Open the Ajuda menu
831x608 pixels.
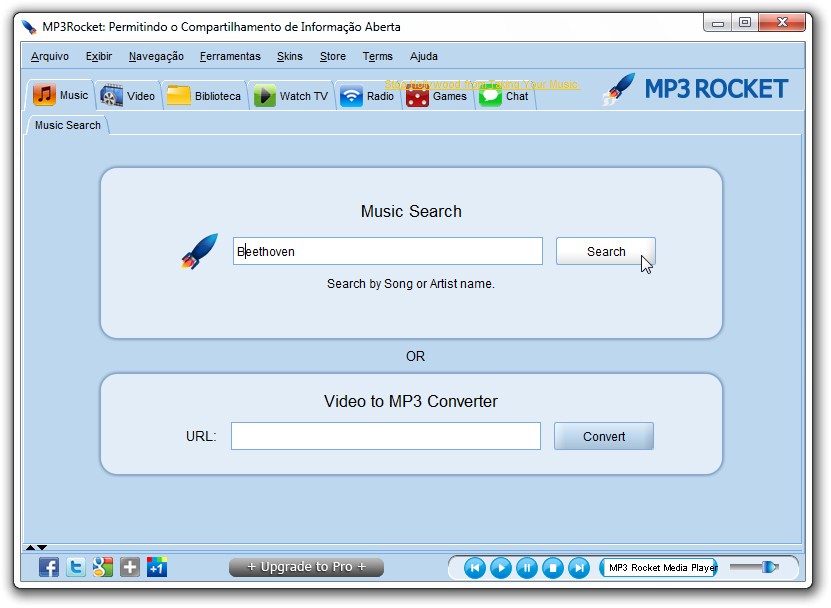(423, 56)
